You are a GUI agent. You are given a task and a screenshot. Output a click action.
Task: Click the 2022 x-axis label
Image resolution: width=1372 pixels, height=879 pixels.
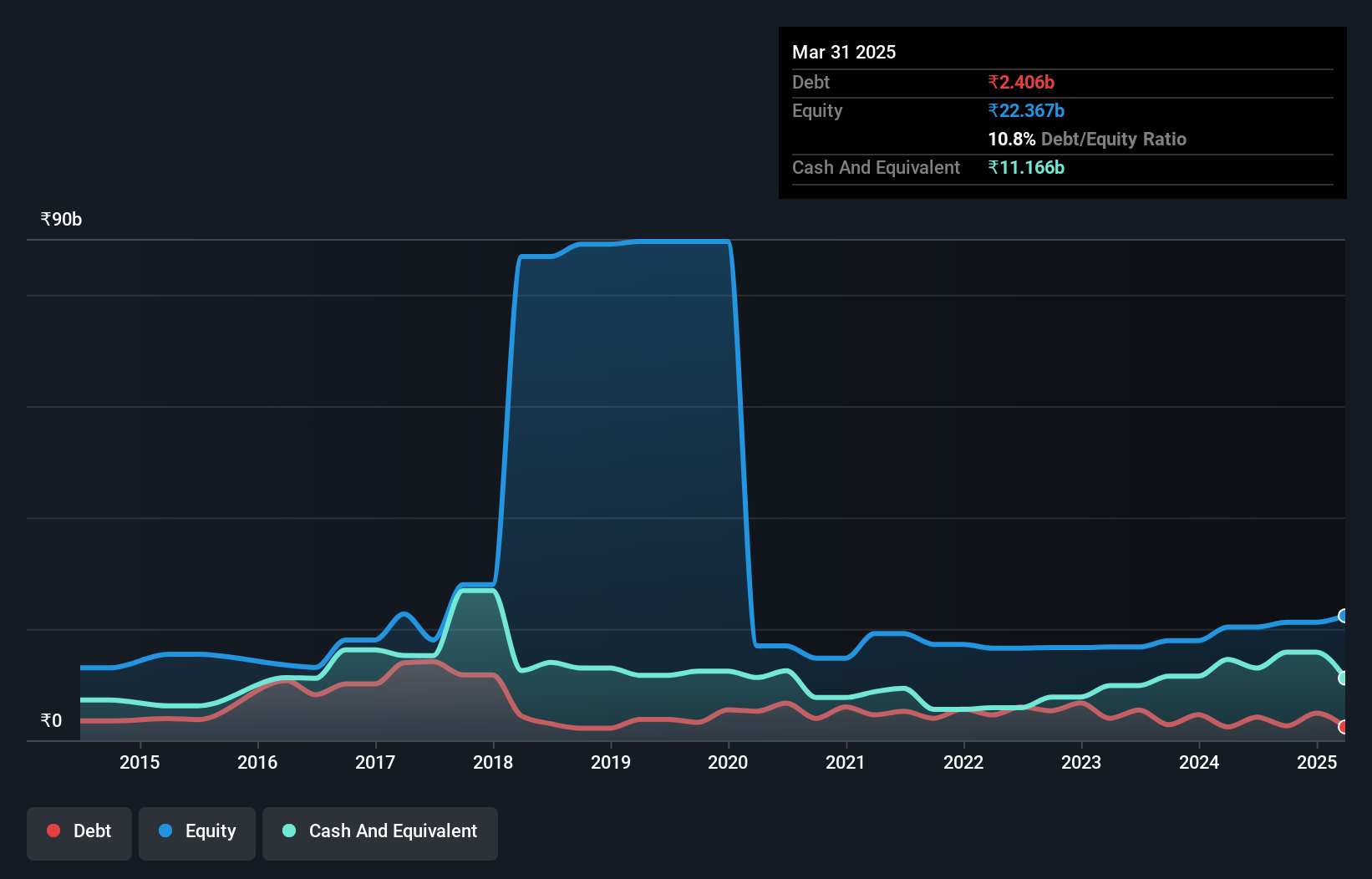[963, 762]
